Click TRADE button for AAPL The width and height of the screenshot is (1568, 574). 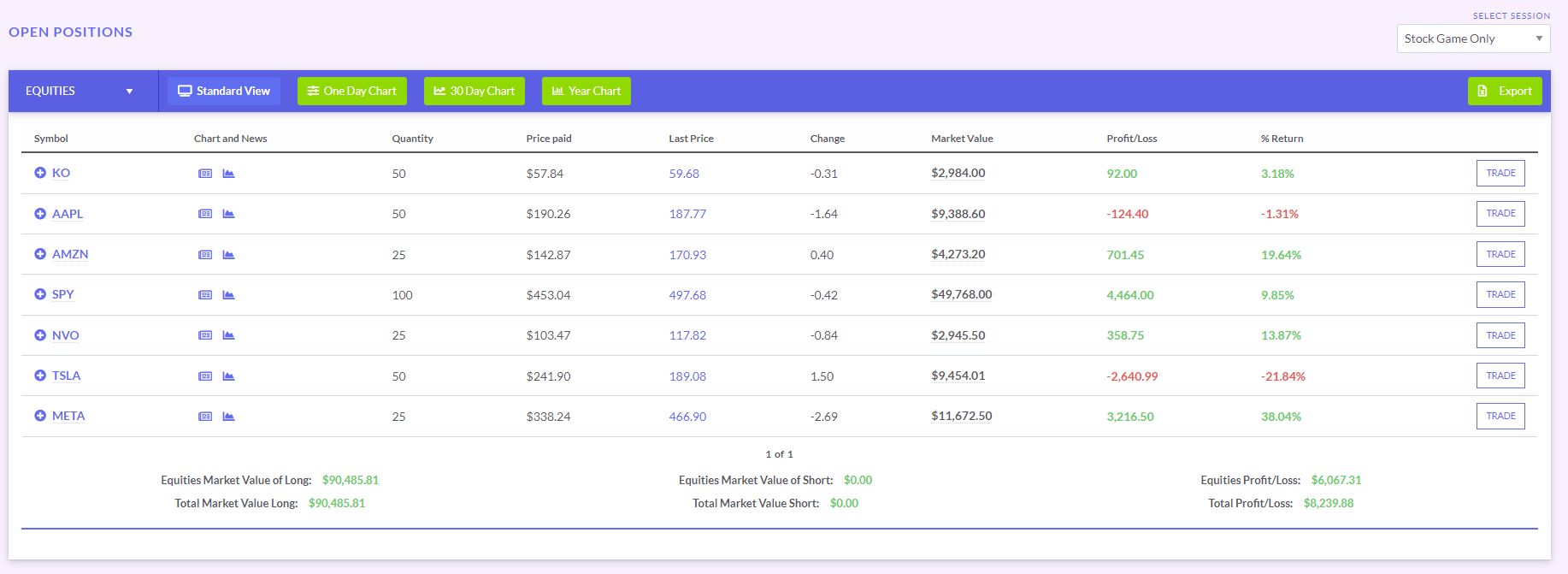pos(1500,213)
